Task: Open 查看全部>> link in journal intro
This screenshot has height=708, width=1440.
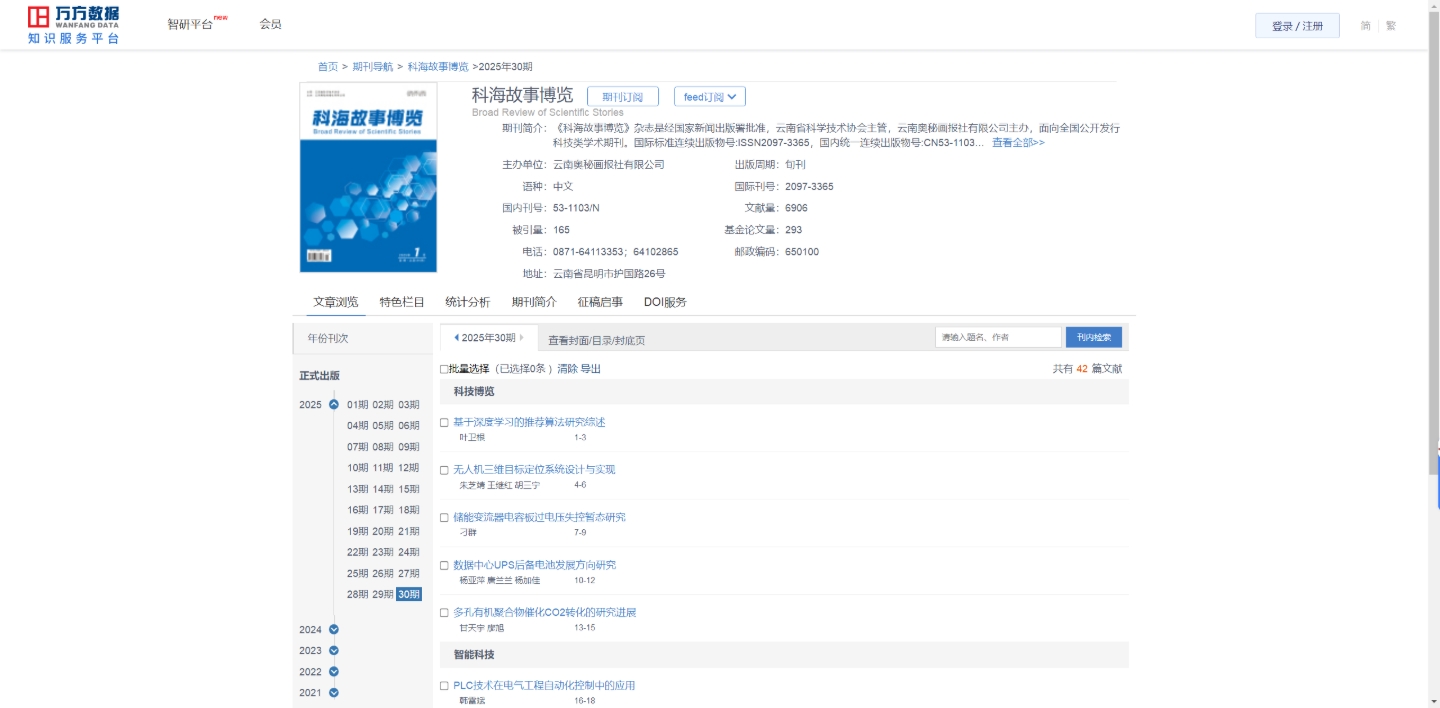Action: [x=1018, y=143]
